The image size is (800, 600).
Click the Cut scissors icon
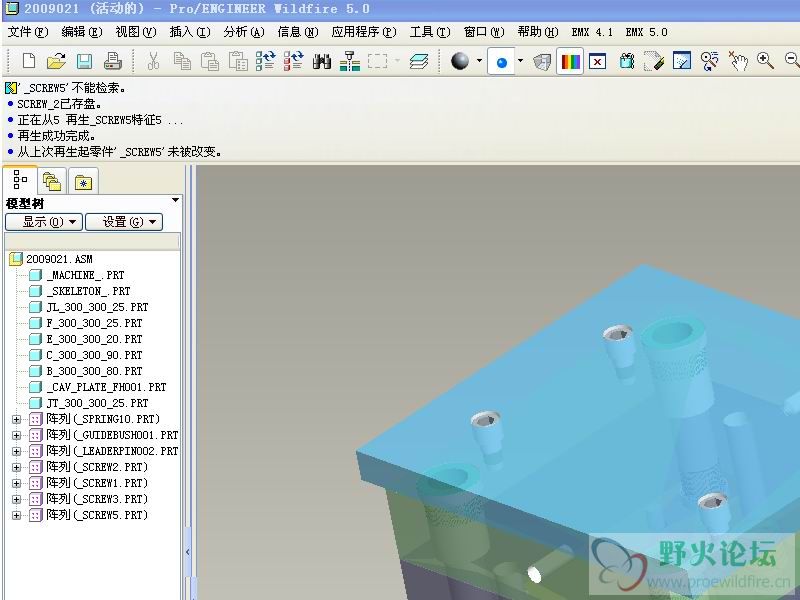153,61
